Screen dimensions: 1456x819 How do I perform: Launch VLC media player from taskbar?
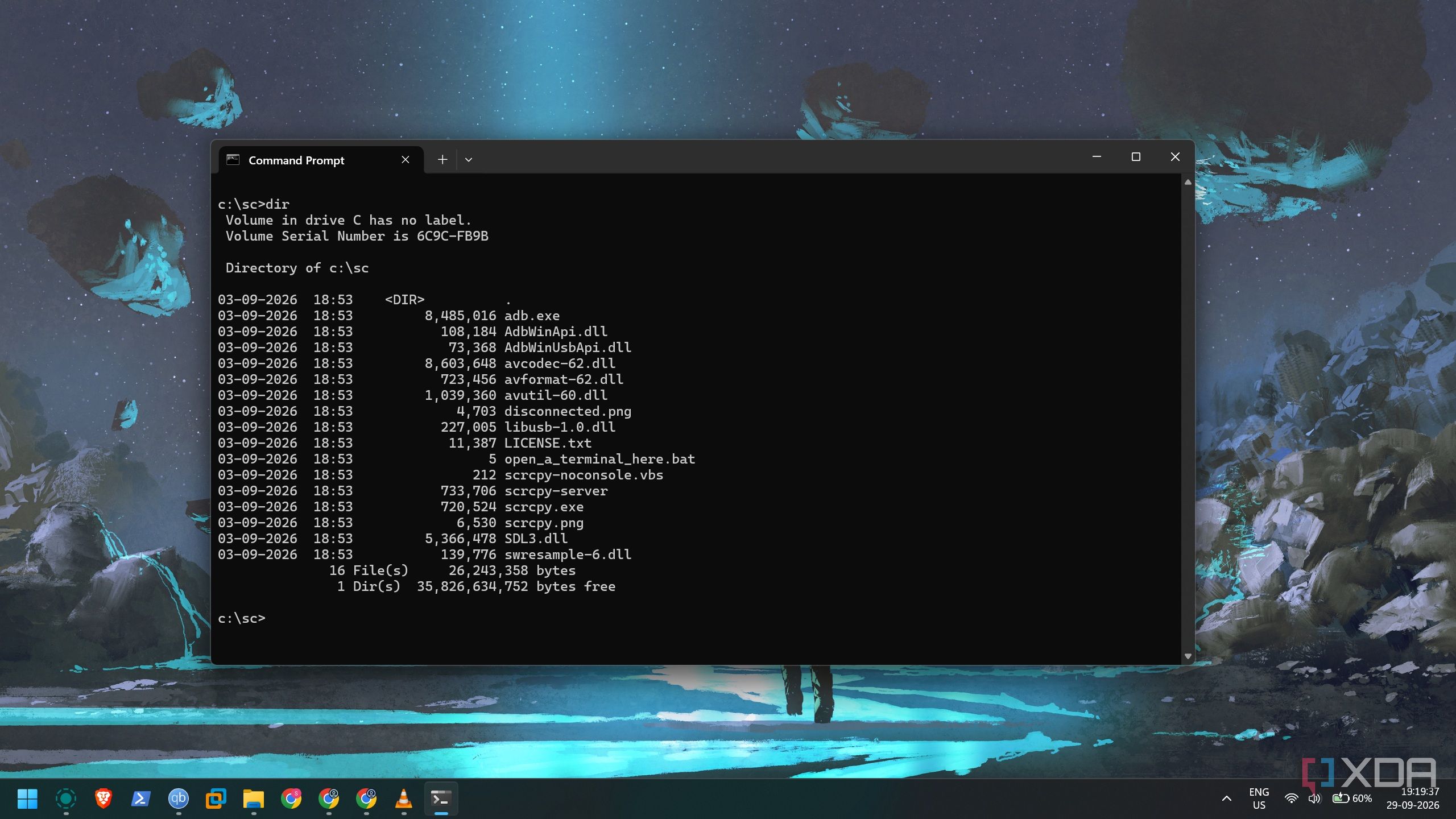(403, 799)
